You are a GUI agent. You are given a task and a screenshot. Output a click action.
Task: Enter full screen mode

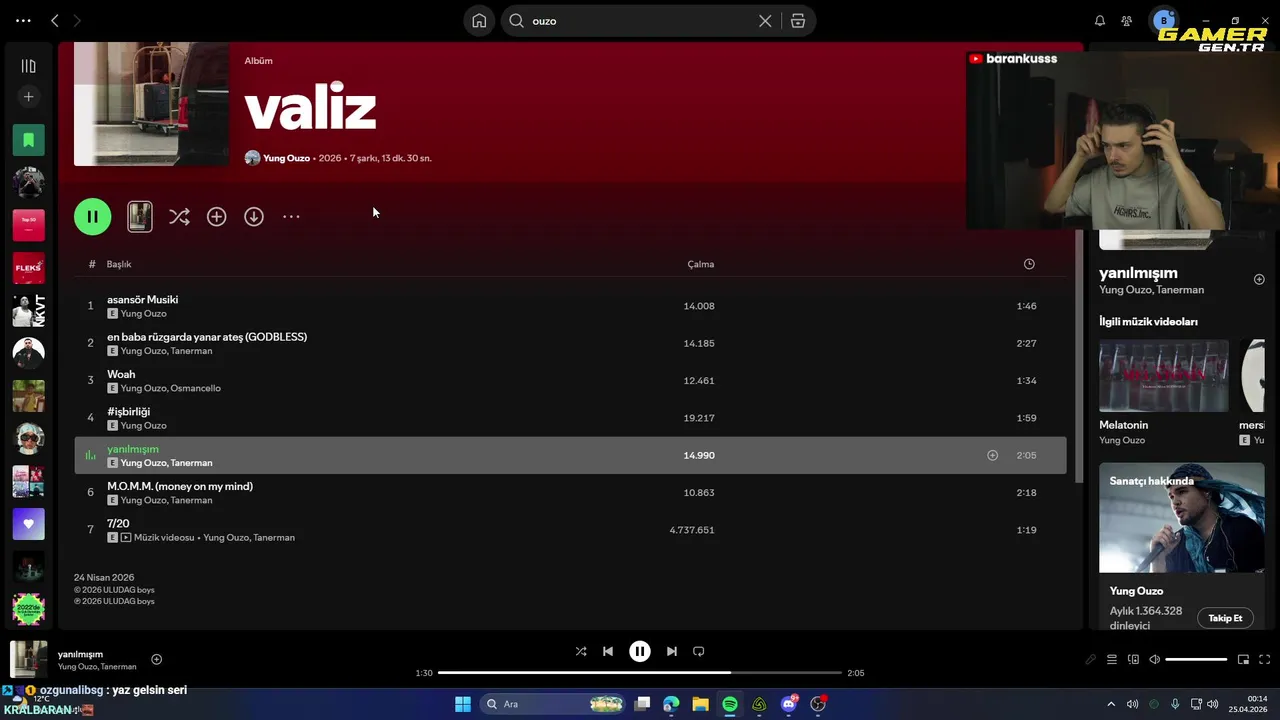[x=1264, y=660]
